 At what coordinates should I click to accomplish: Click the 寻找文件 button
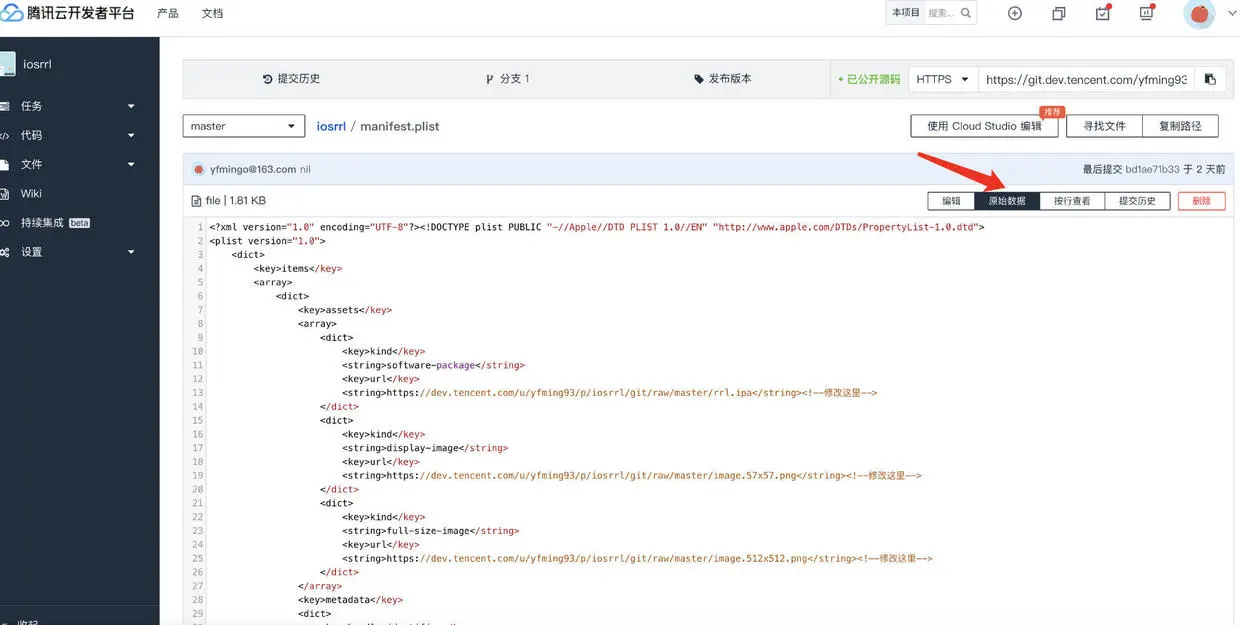coord(1104,126)
